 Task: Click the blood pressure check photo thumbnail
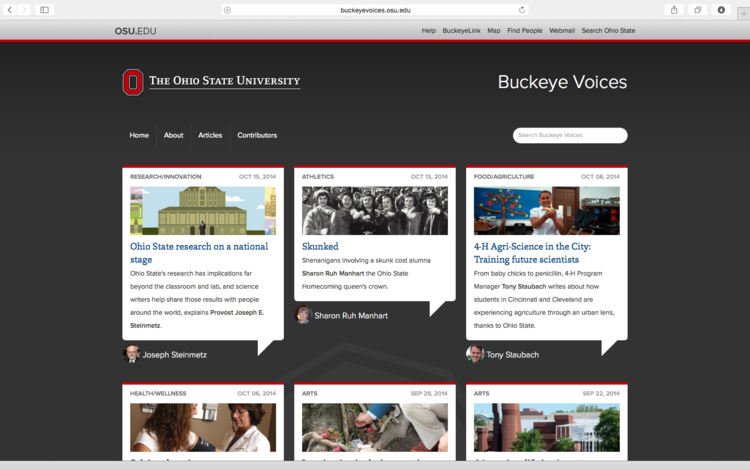coord(203,427)
